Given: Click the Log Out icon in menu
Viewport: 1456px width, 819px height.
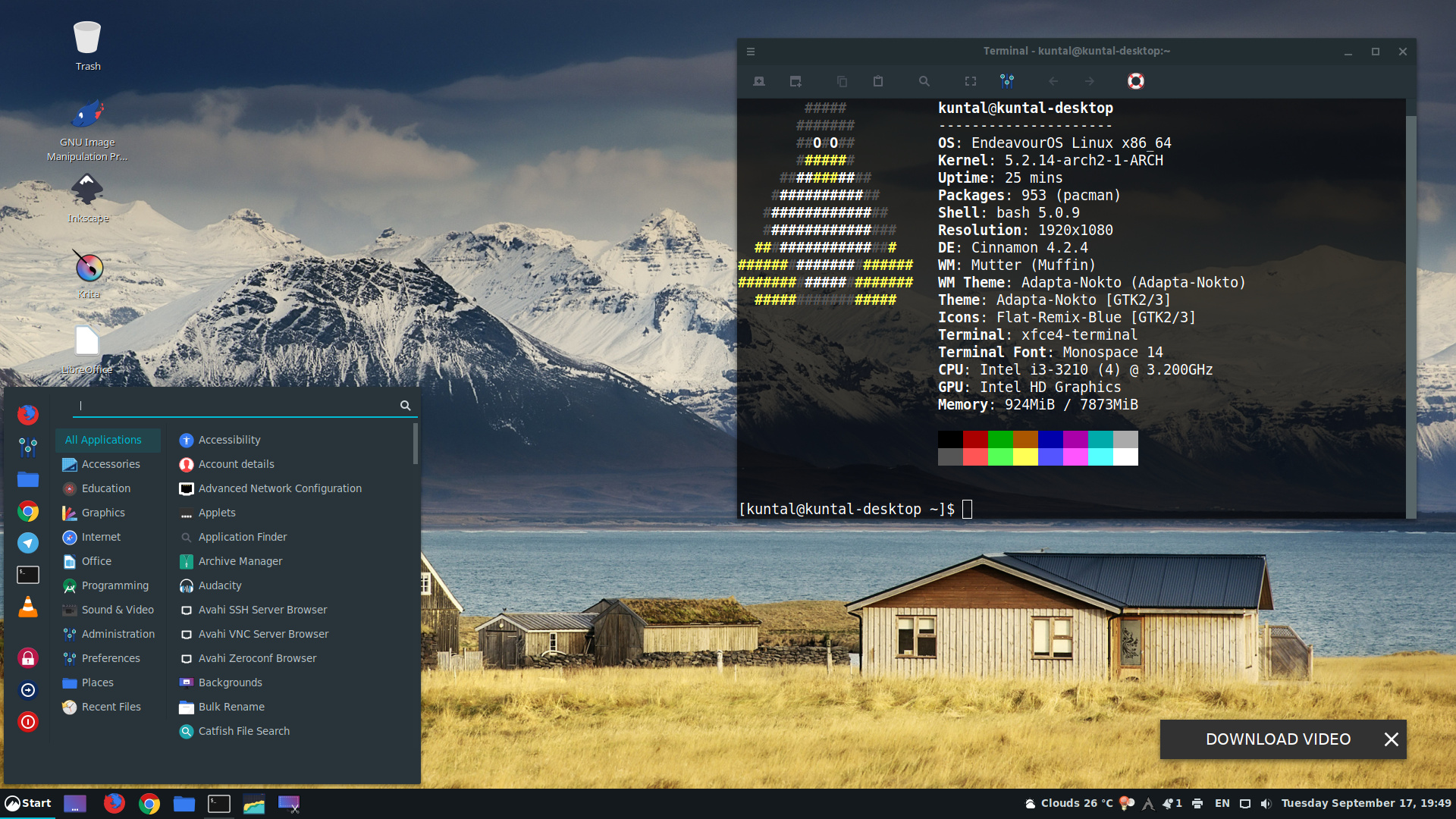Looking at the screenshot, I should (x=28, y=690).
